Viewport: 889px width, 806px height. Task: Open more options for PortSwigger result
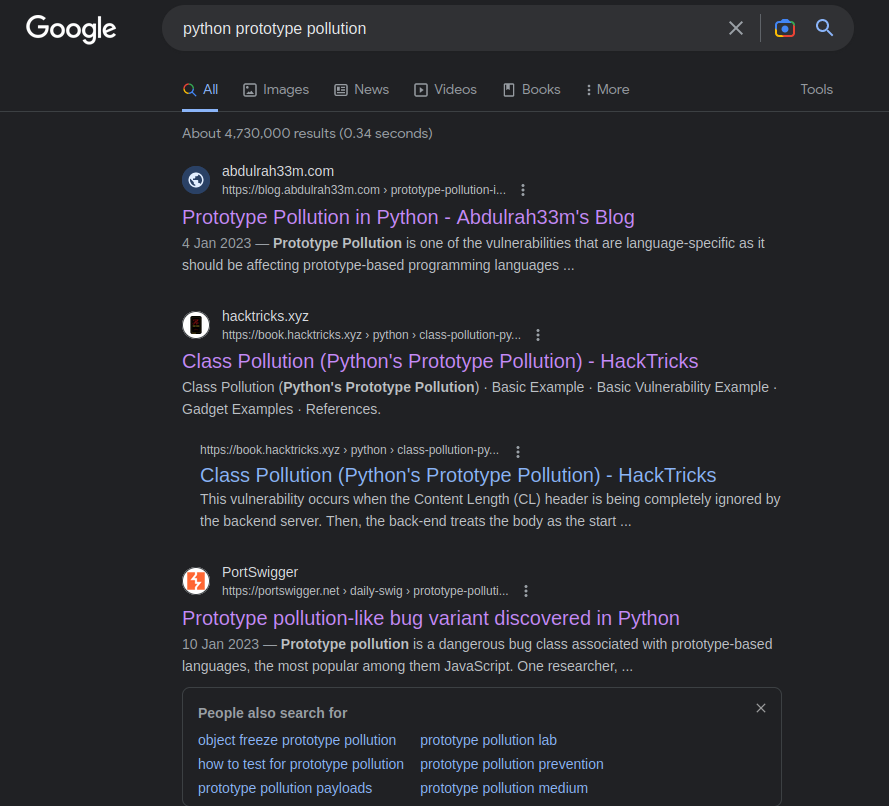click(526, 591)
